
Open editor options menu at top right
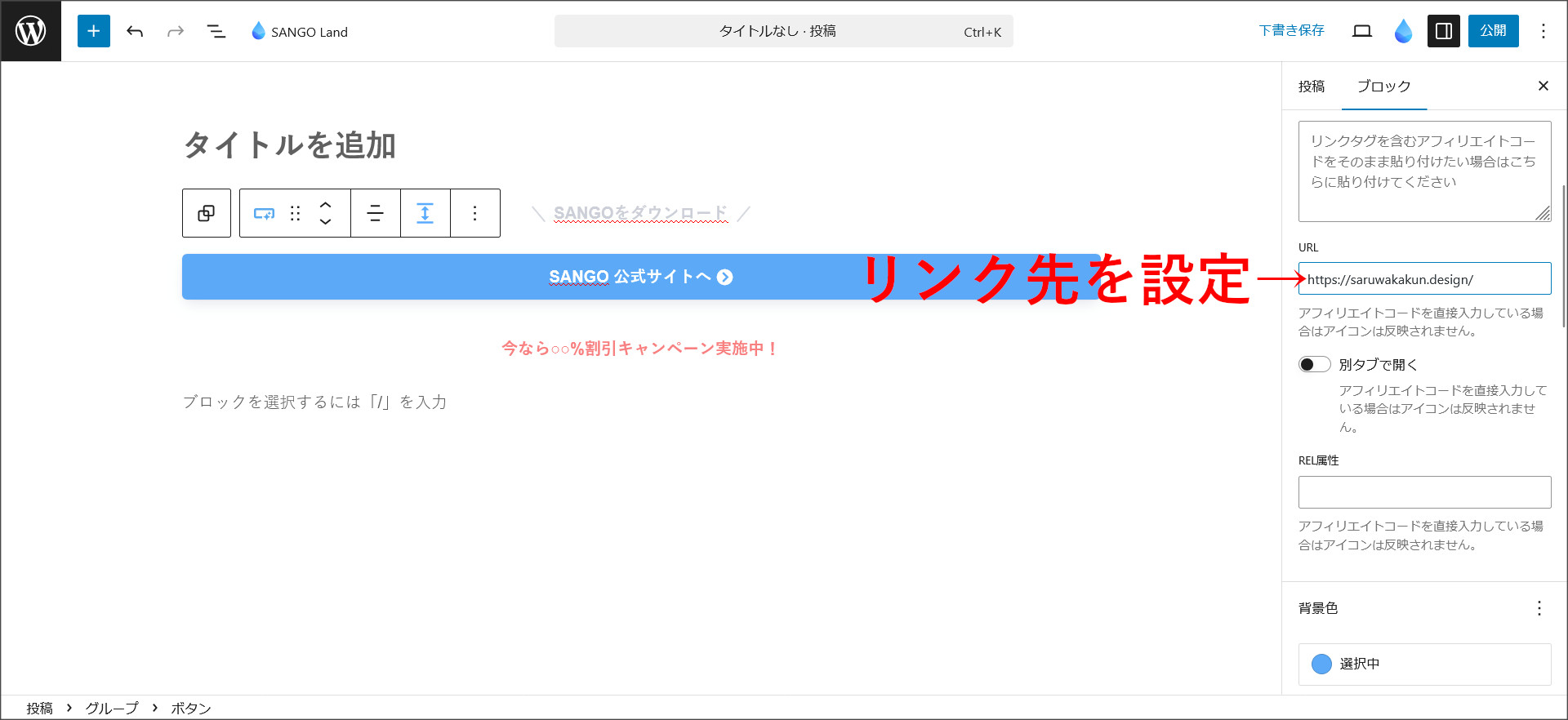pyautogui.click(x=1543, y=31)
